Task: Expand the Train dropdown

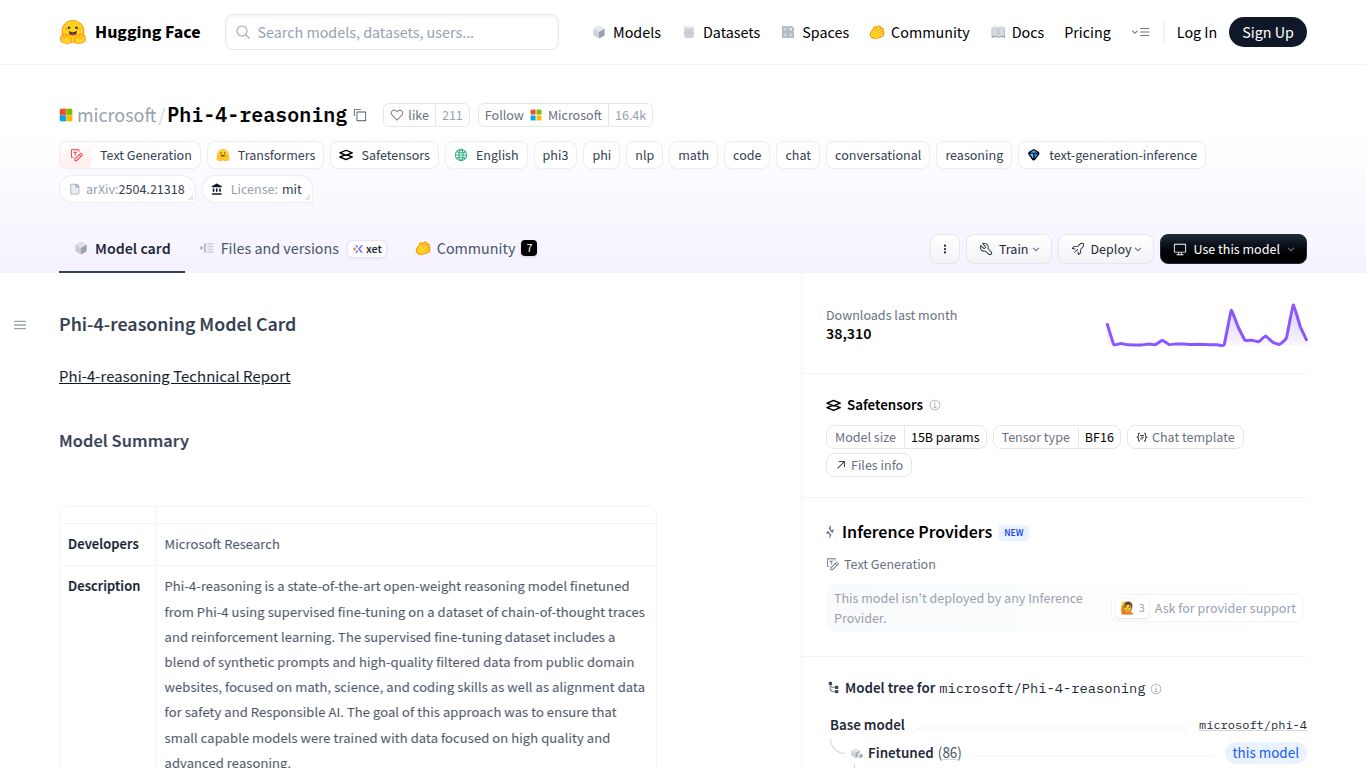Action: click(1008, 249)
